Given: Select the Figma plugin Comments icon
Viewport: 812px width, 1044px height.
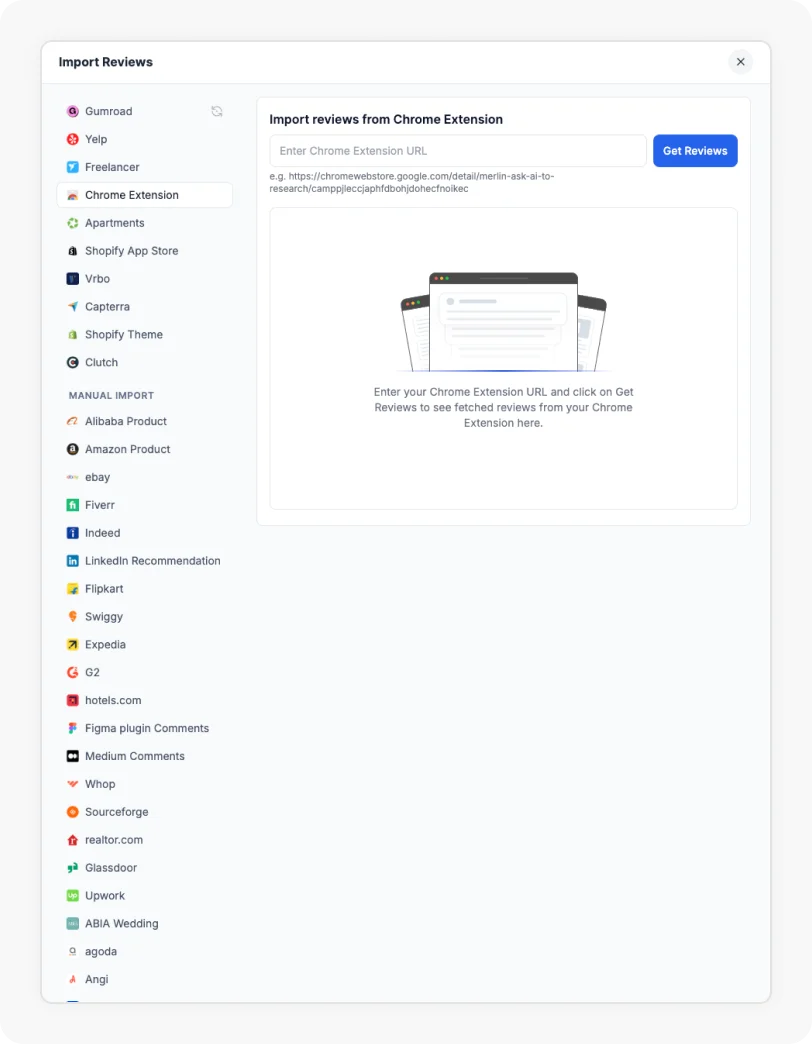Looking at the screenshot, I should (x=73, y=728).
